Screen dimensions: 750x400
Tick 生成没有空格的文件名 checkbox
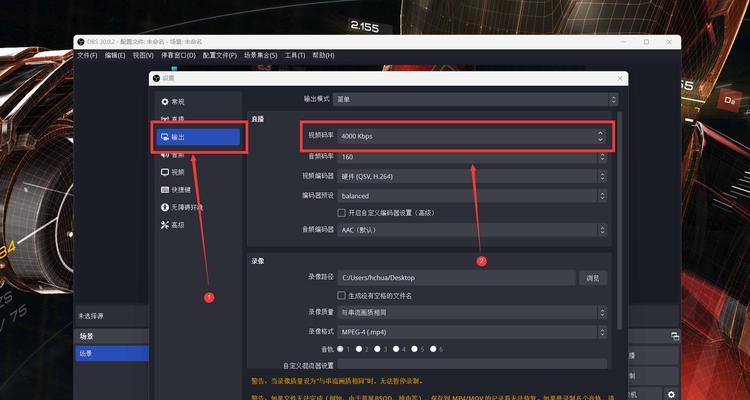coord(342,296)
